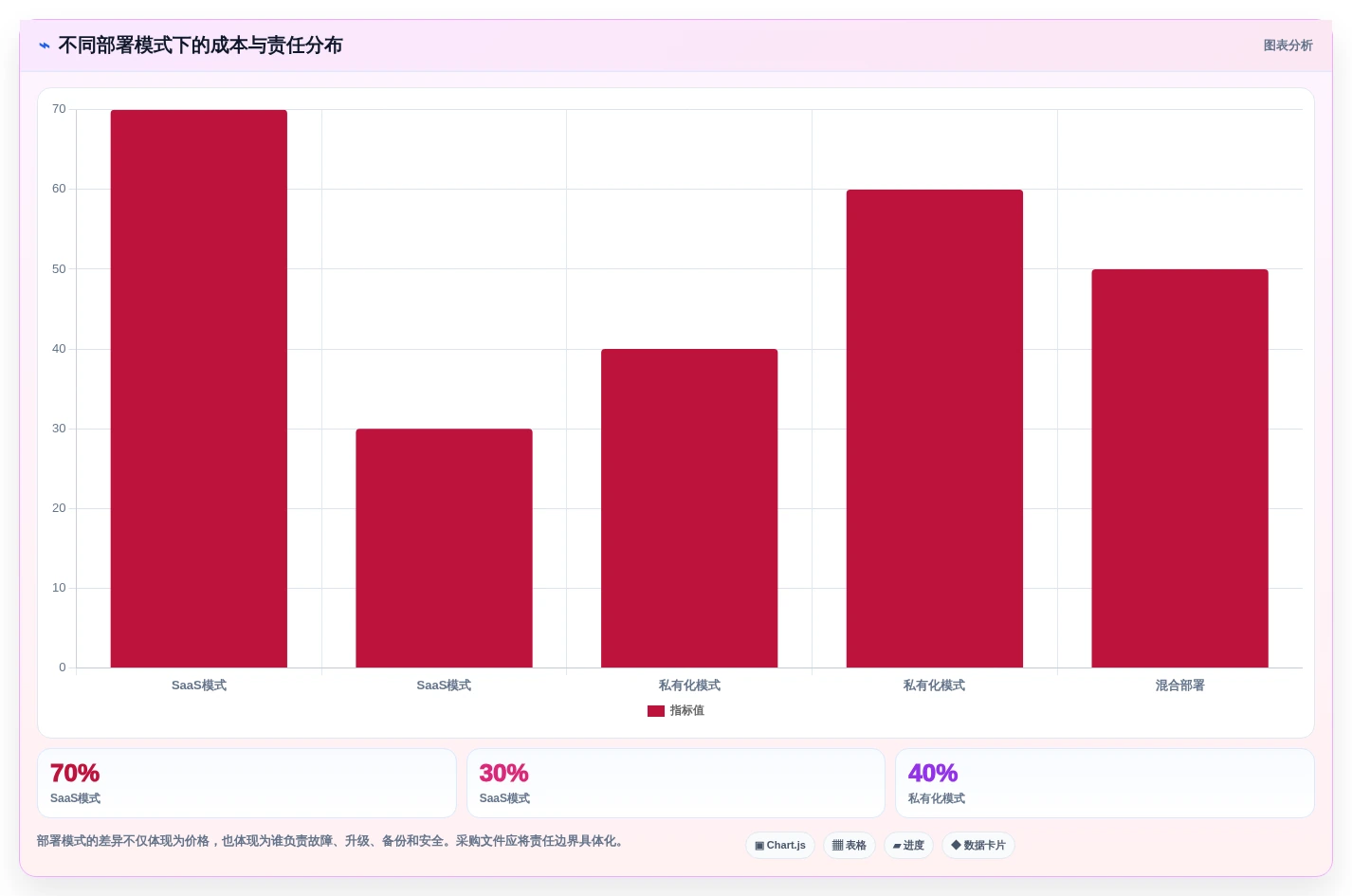Click the 指标值 legend label
1352x896 pixels.
click(687, 711)
